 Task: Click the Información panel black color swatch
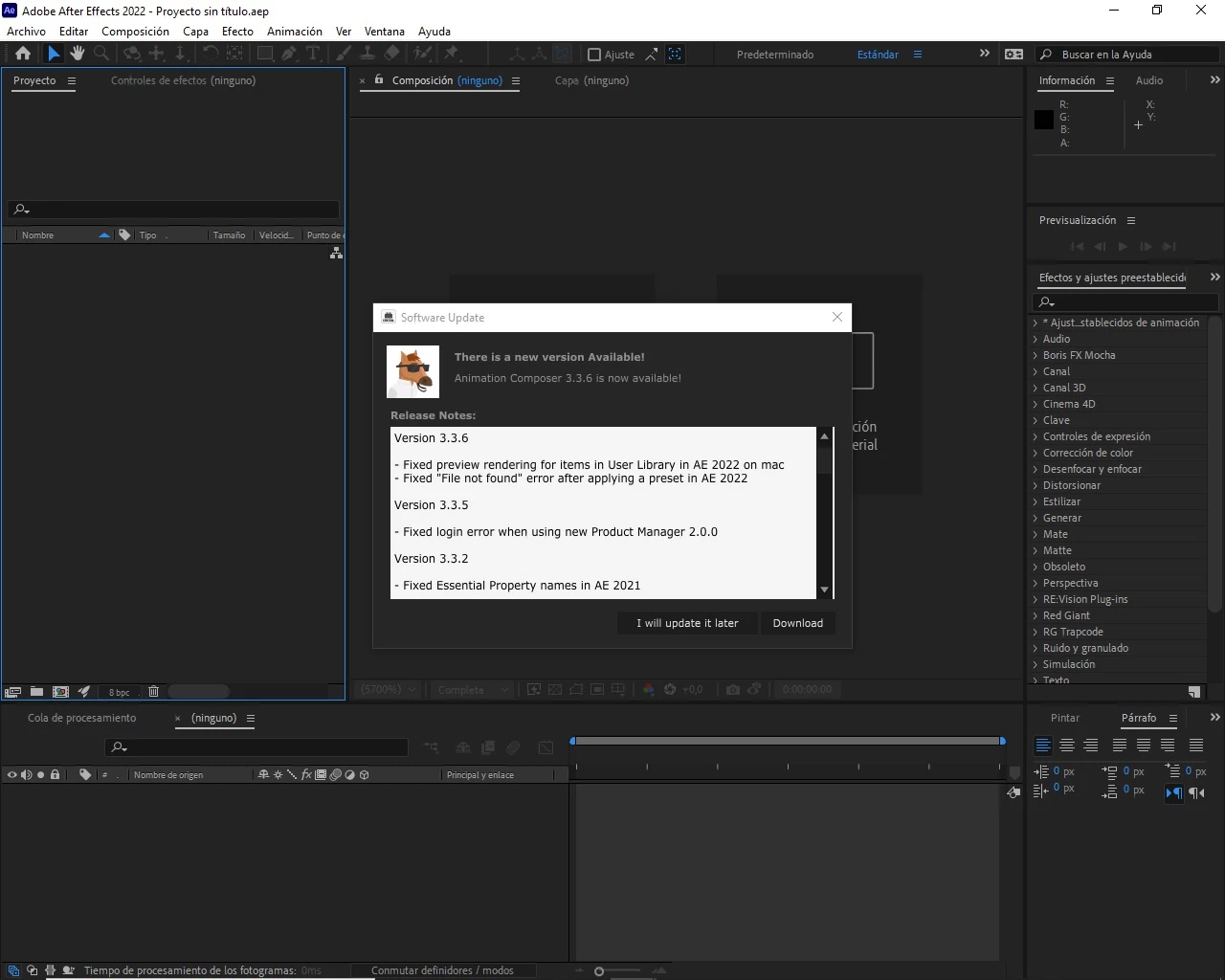pos(1044,120)
